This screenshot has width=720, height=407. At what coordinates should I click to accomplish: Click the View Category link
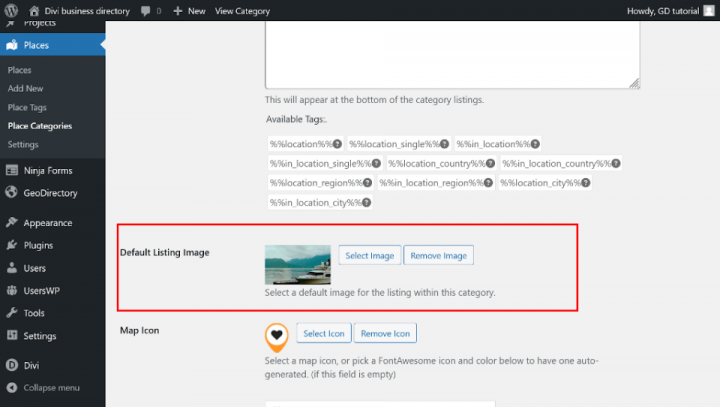[242, 10]
